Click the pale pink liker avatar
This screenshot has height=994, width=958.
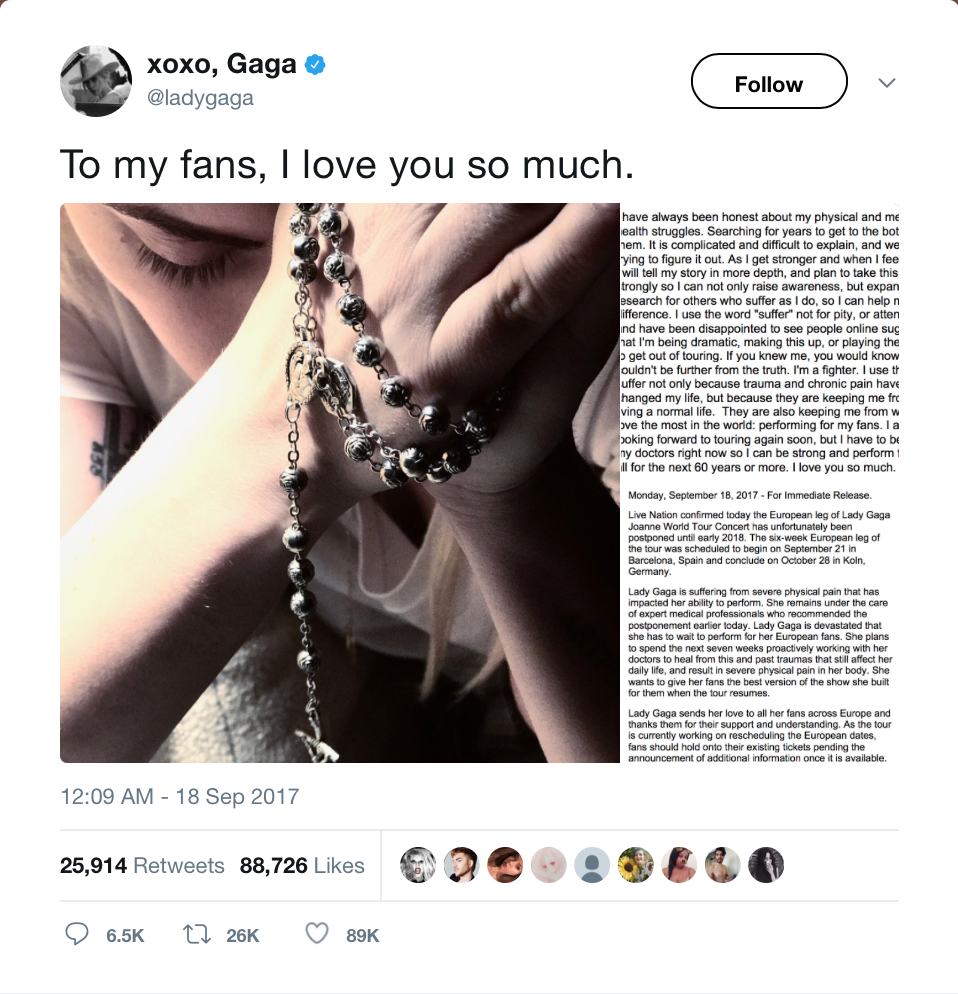pyautogui.click(x=549, y=865)
